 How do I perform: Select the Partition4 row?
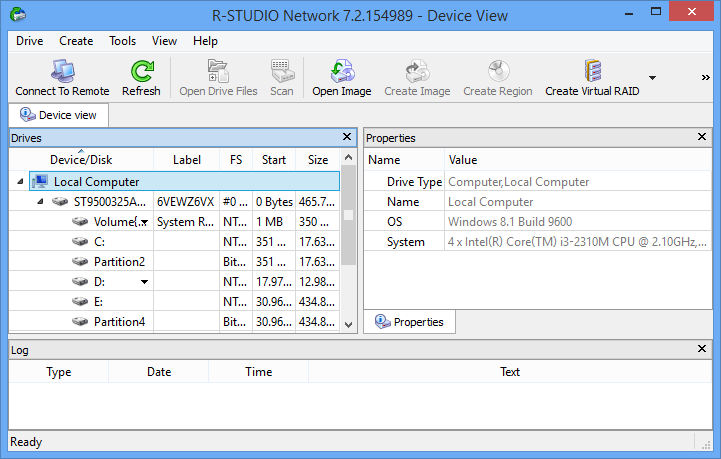point(174,321)
